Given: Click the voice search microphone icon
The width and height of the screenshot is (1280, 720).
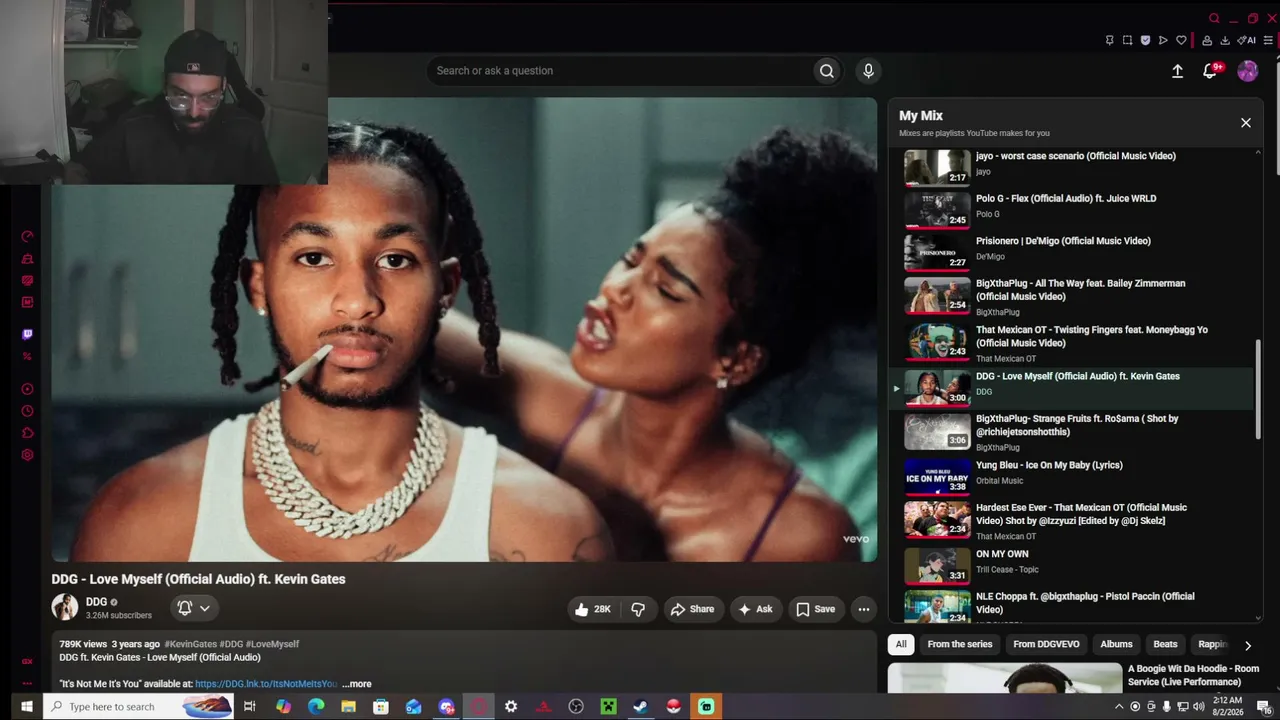Looking at the screenshot, I should [x=868, y=71].
